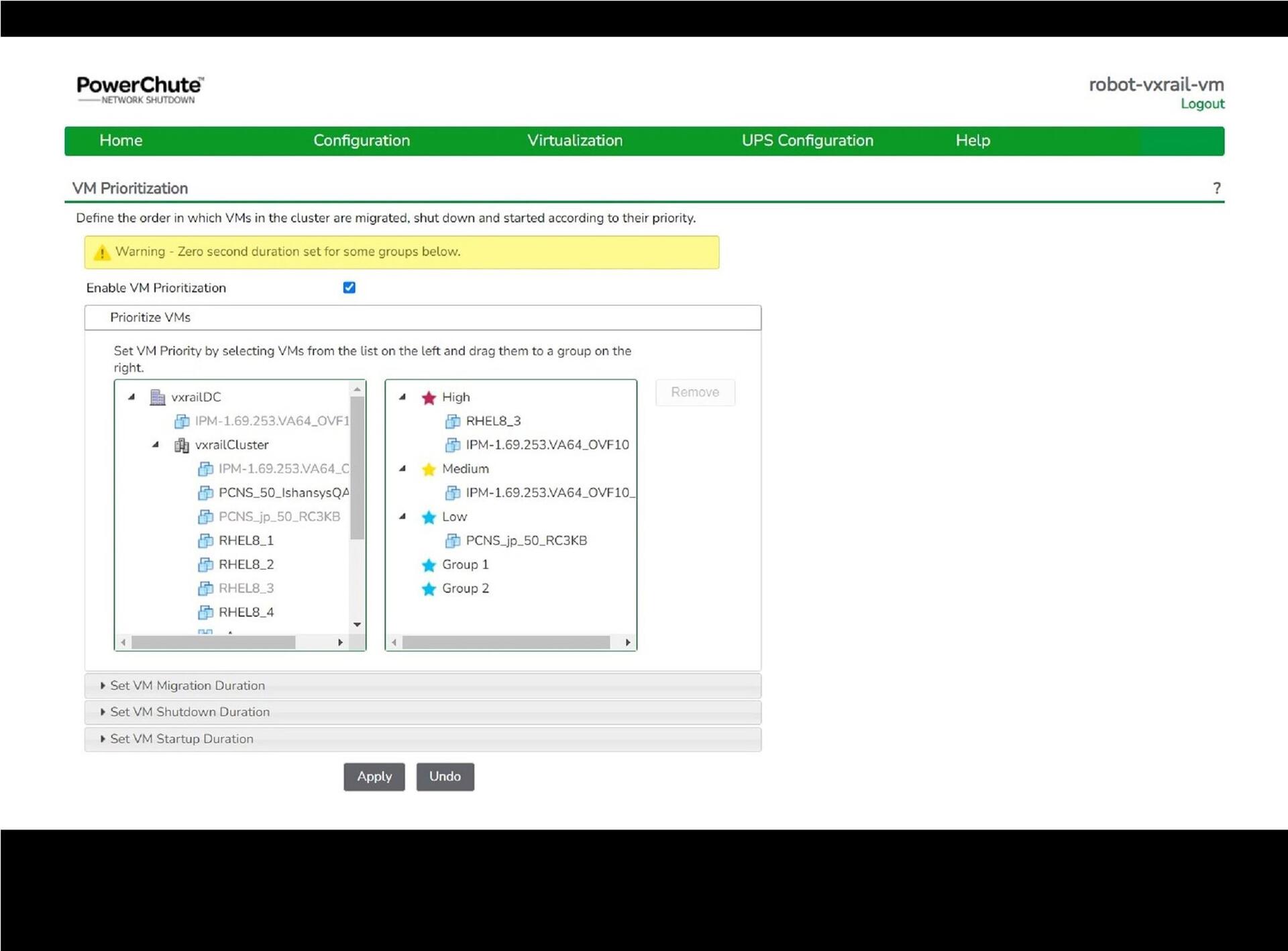Click the yellow Medium priority star icon

(429, 470)
